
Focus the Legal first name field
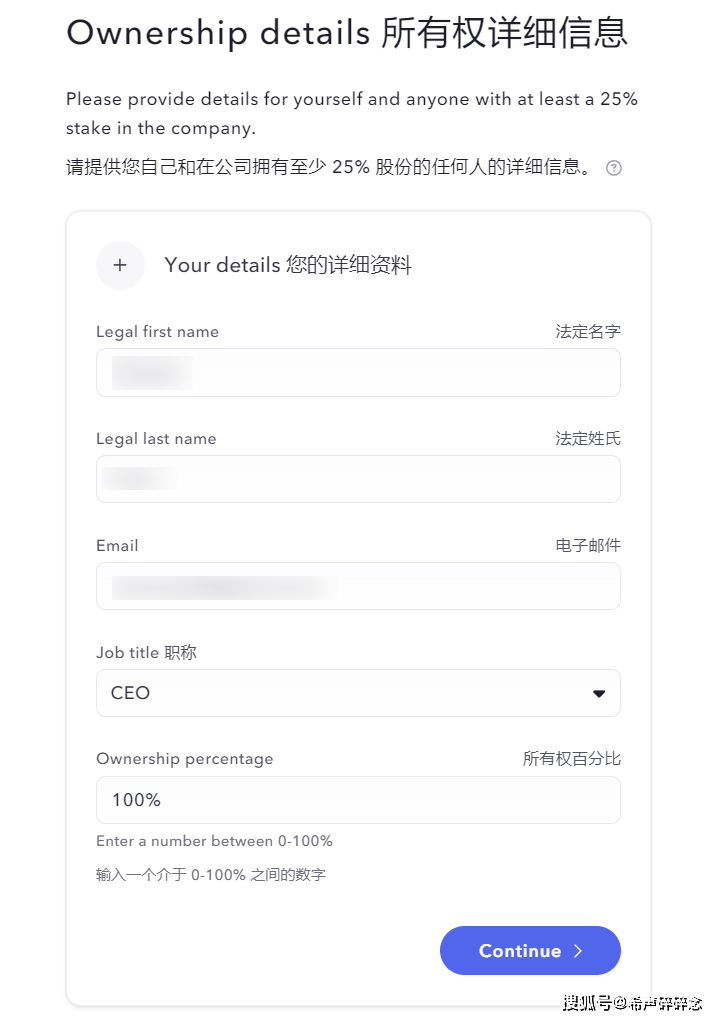(358, 372)
